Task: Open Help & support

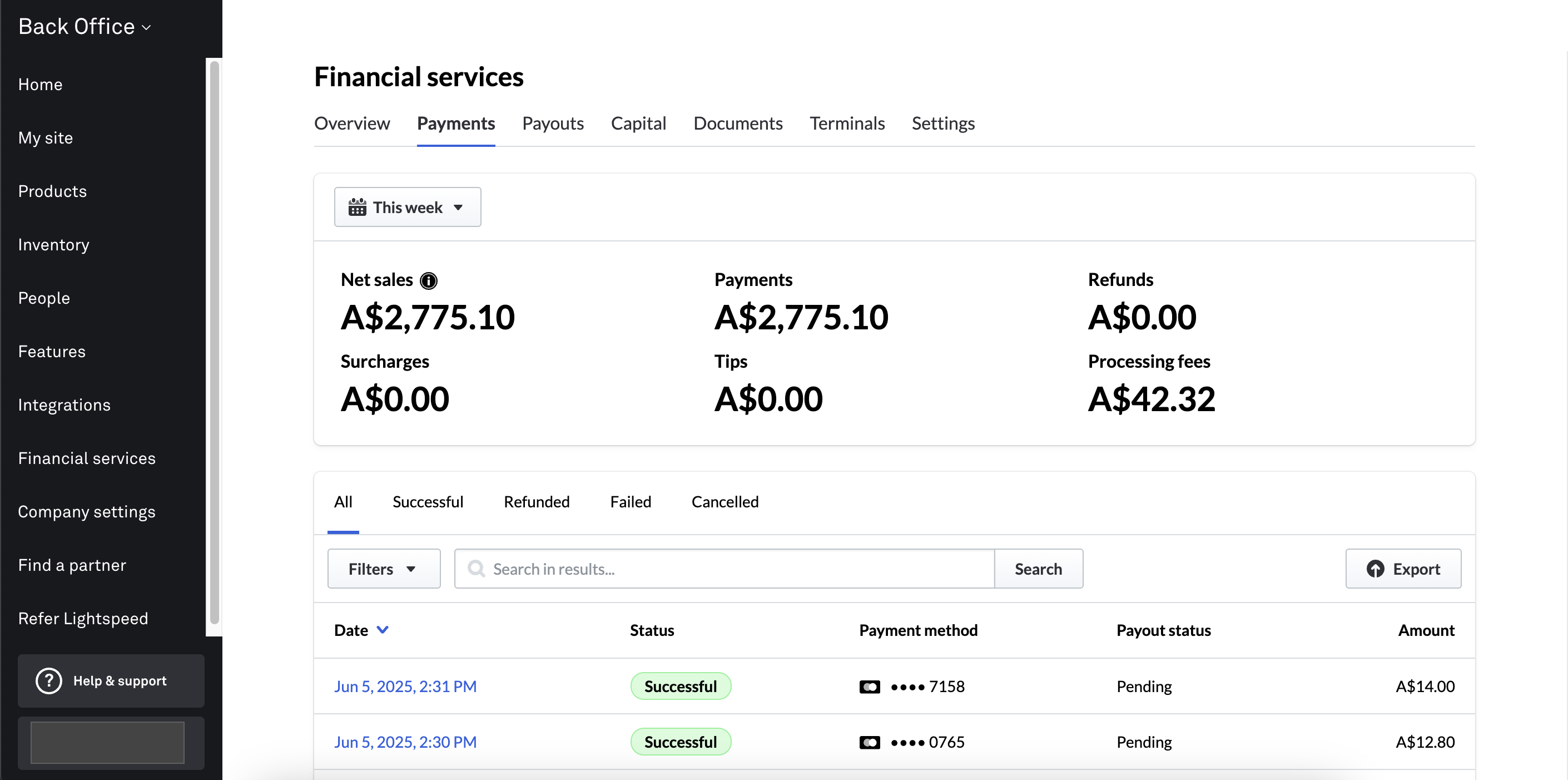Action: click(111, 681)
